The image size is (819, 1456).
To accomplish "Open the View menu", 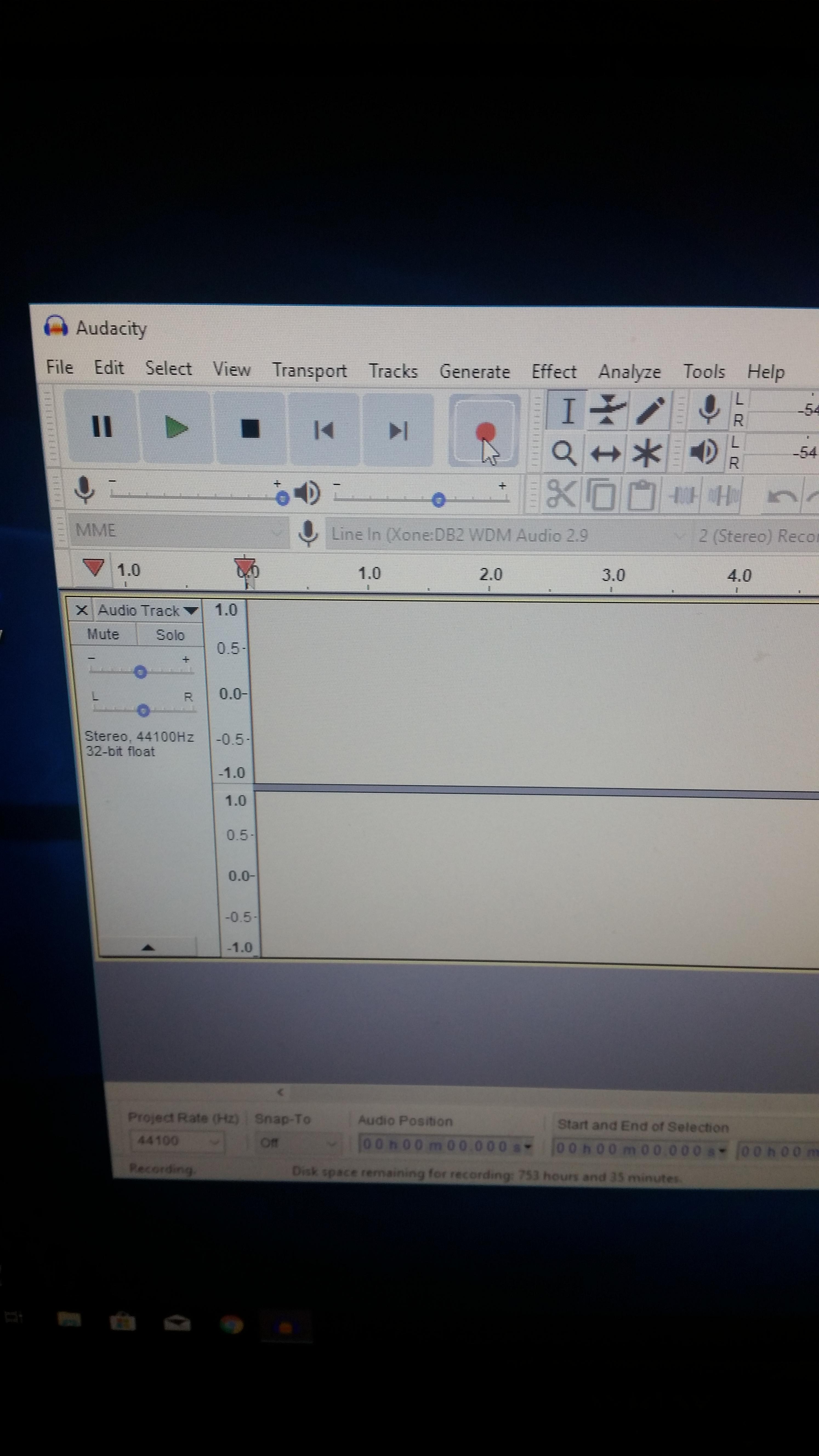I will (232, 370).
